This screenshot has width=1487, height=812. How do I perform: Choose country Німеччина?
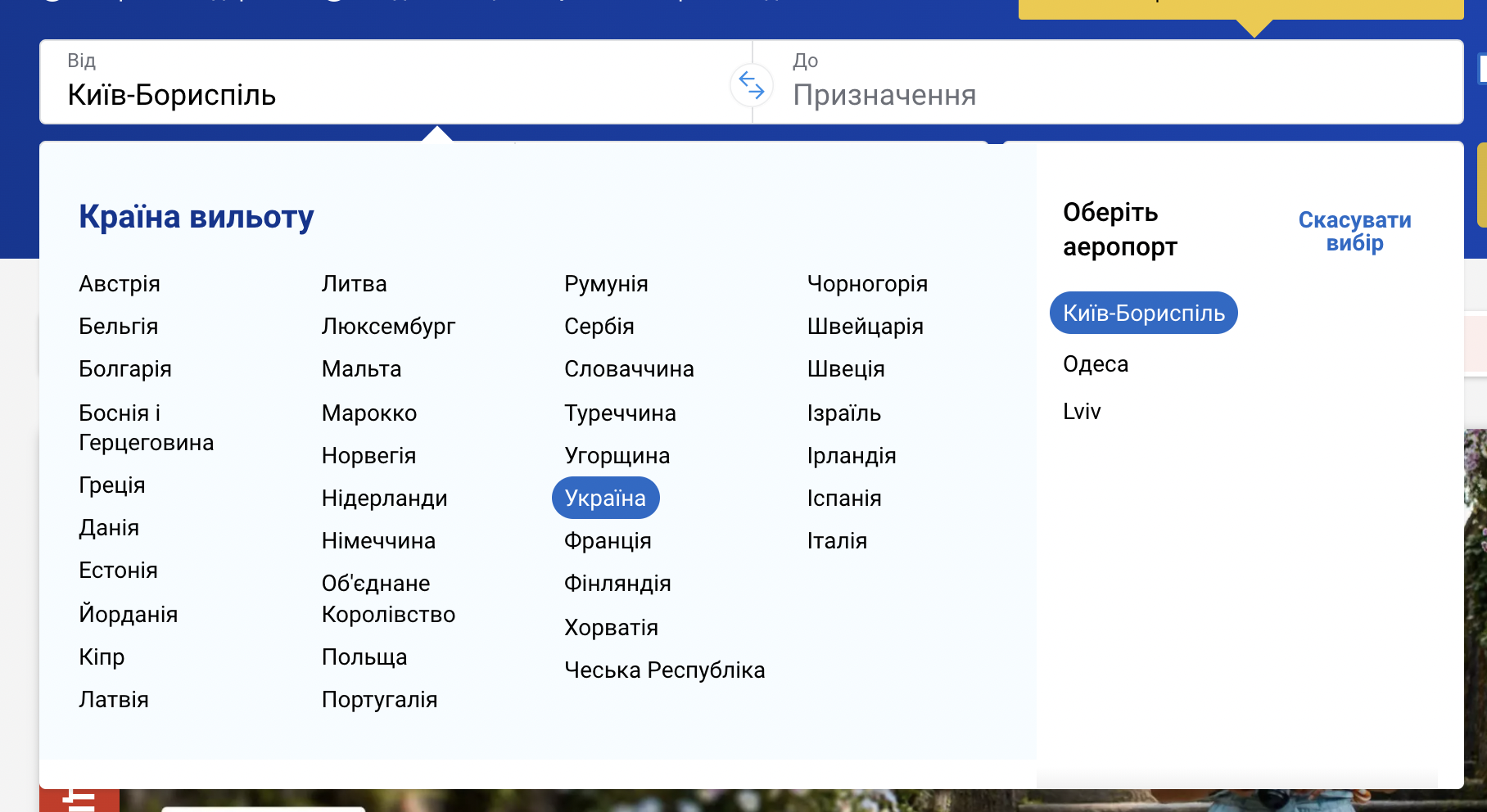(379, 541)
